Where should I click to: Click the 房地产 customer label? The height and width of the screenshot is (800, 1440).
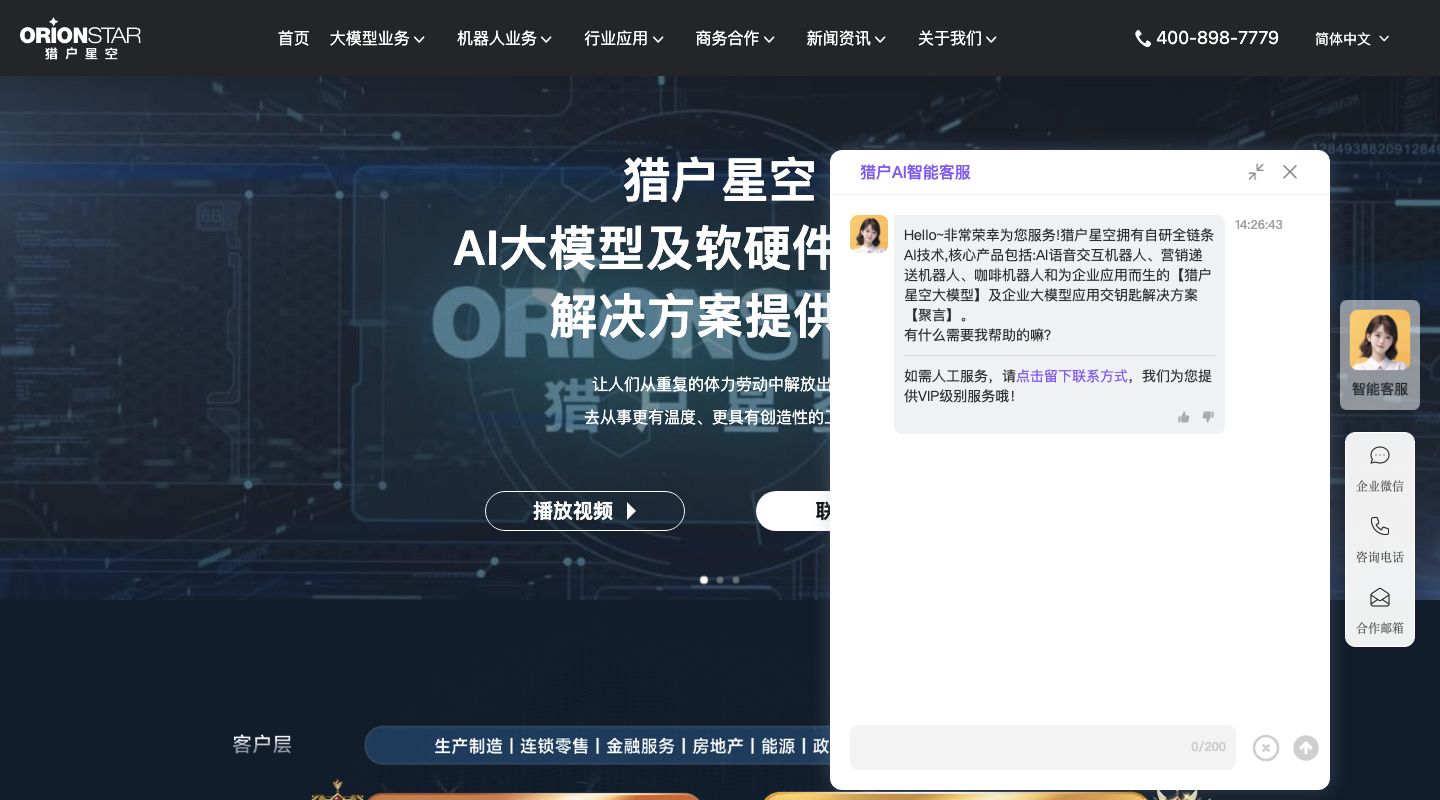[x=718, y=746]
